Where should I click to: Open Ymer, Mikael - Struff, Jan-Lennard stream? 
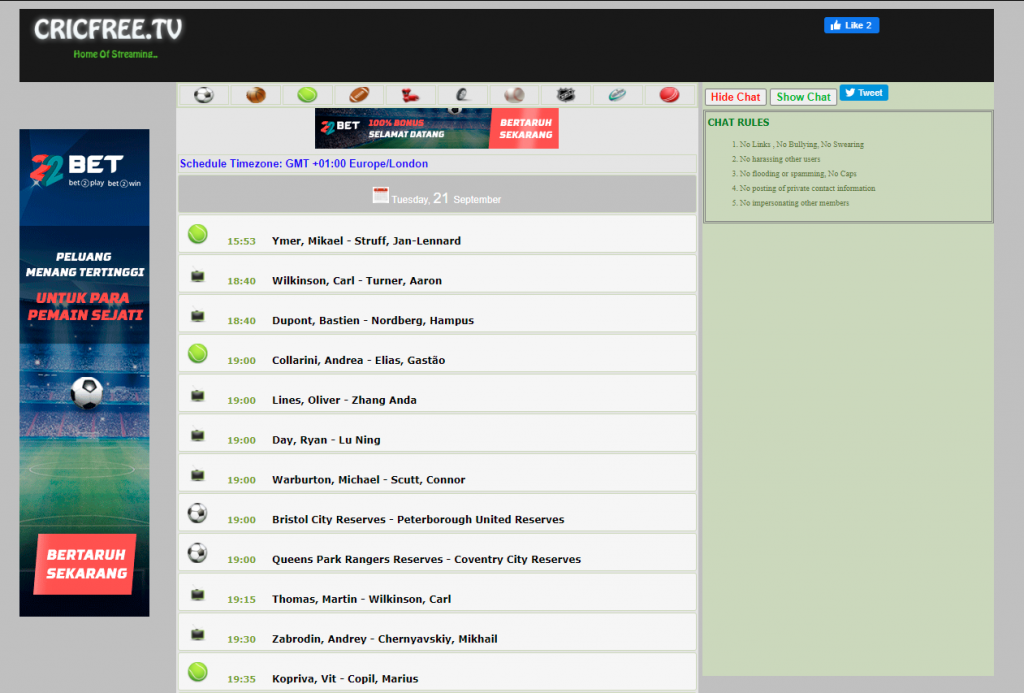366,241
